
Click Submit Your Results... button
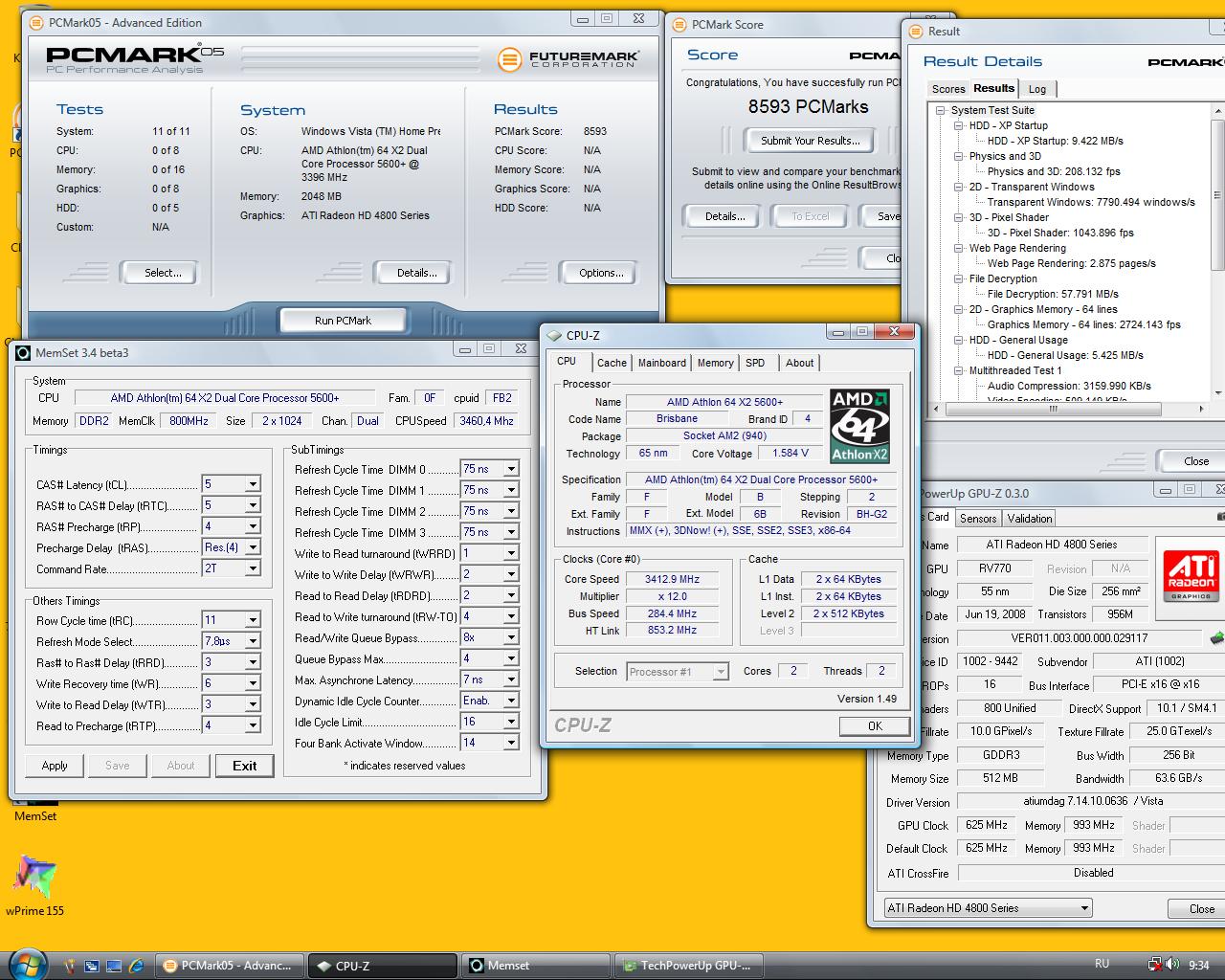[810, 141]
